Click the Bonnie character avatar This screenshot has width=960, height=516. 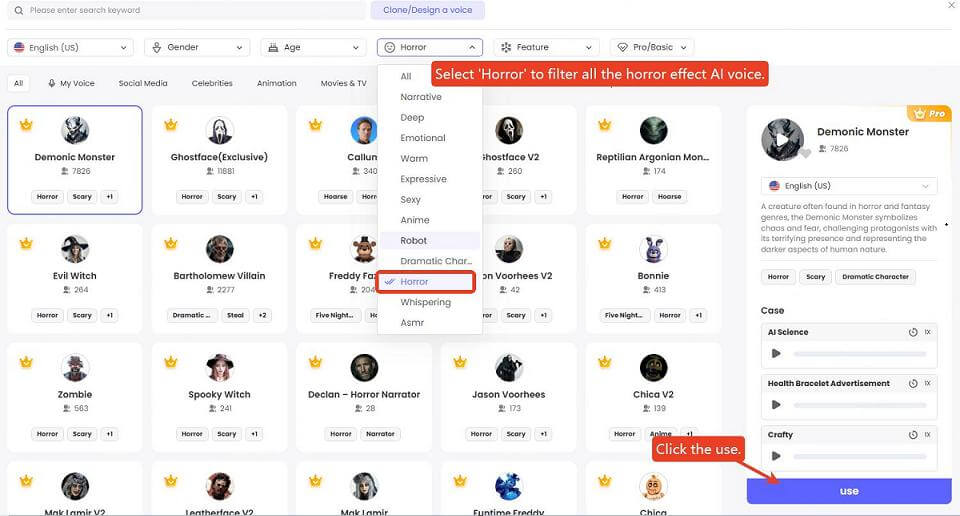(x=653, y=249)
